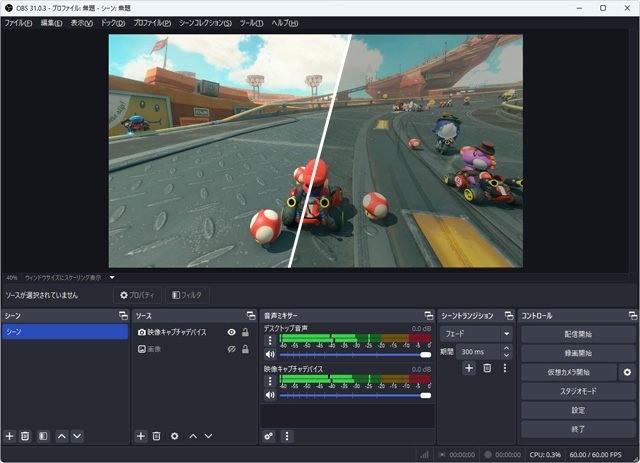The image size is (640, 463).
Task: Click the 40% preview zoom label
Action: [x=12, y=278]
